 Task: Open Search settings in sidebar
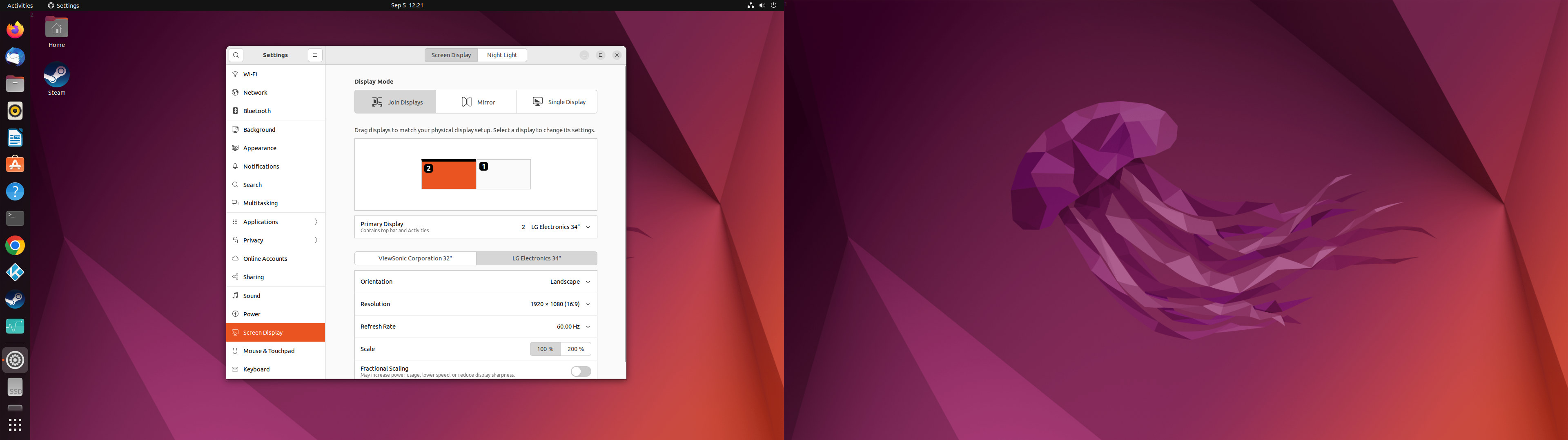click(x=276, y=184)
